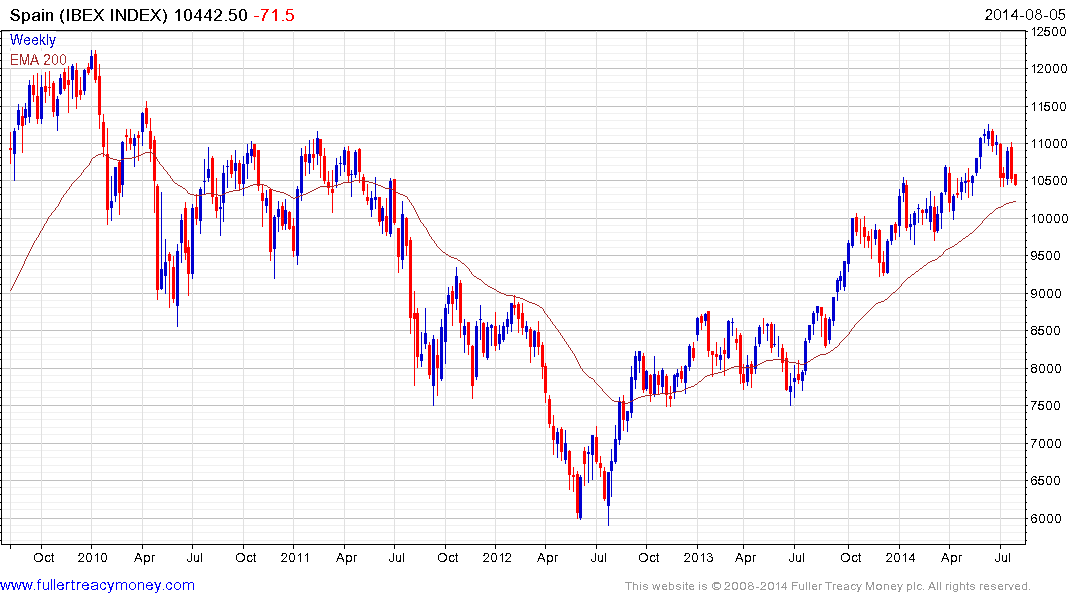
Task: Click the 'Weekly' interval label
Action: 33,40
